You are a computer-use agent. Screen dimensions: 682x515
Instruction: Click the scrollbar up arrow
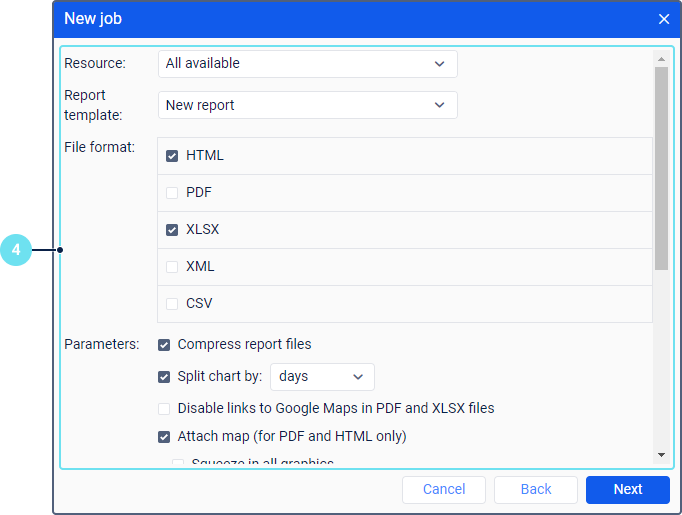click(661, 58)
